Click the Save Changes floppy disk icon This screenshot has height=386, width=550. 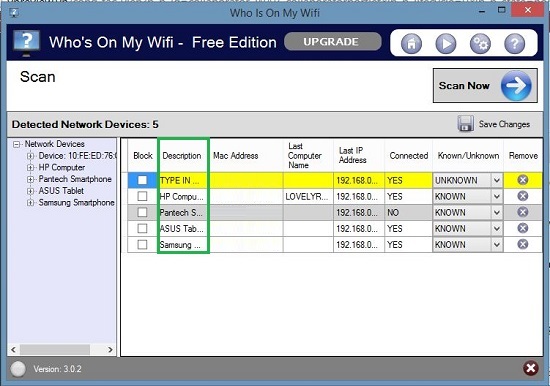[465, 124]
